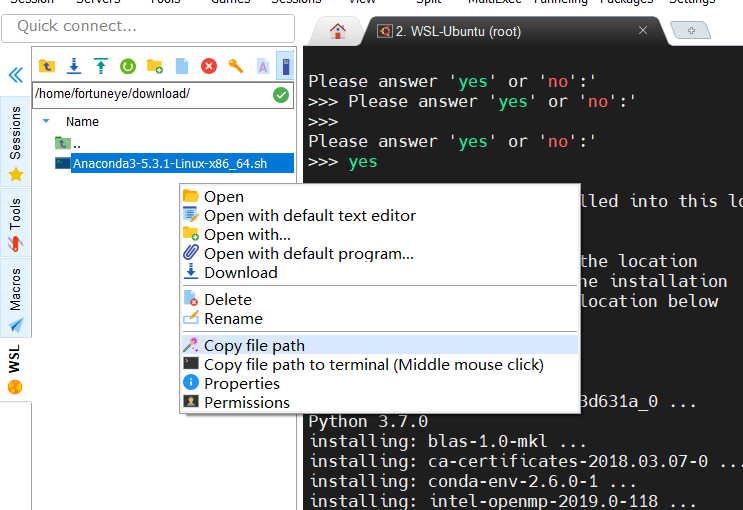This screenshot has width=743, height=510.
Task: Click the key icon in the file toolbar
Action: tap(236, 66)
